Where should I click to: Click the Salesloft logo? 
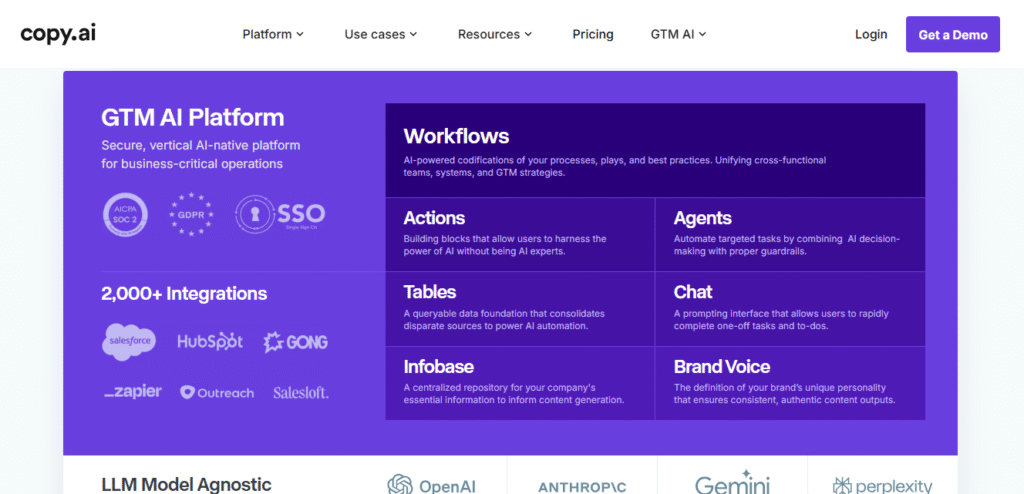tap(301, 393)
